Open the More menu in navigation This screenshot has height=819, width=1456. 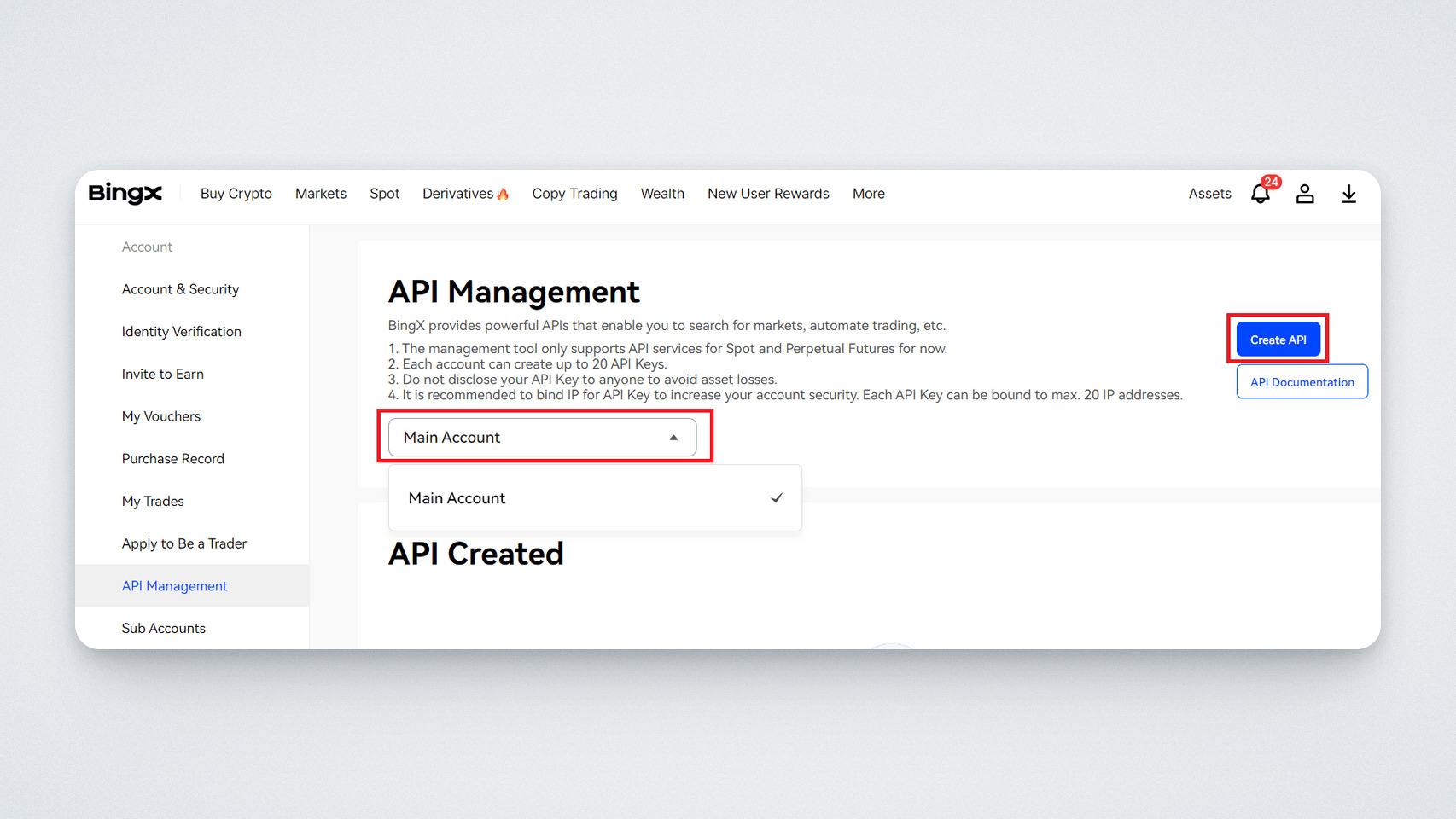click(868, 194)
